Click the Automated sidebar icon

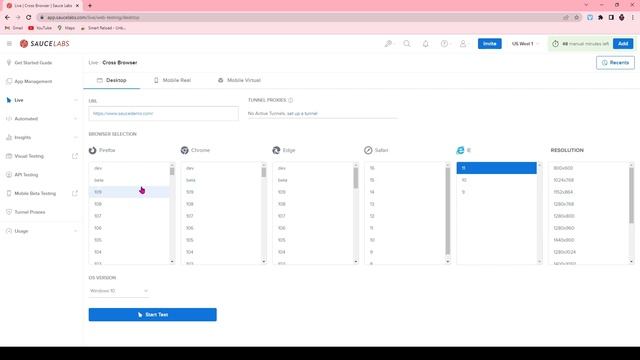pyautogui.click(x=9, y=119)
